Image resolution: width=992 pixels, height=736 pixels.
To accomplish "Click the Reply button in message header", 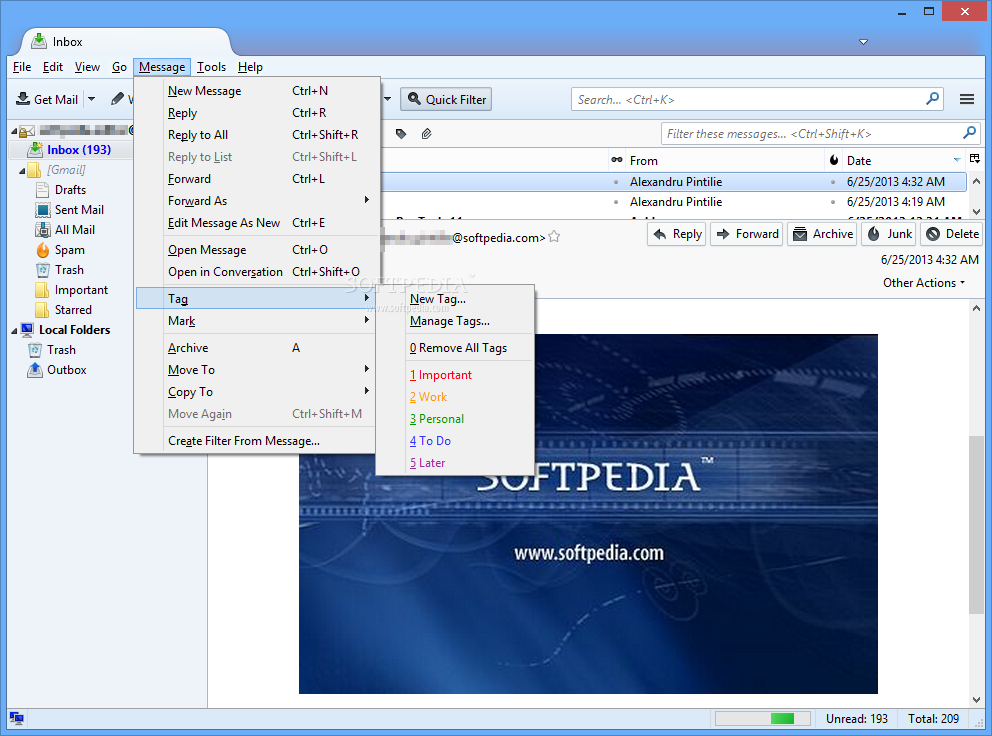I will (677, 234).
